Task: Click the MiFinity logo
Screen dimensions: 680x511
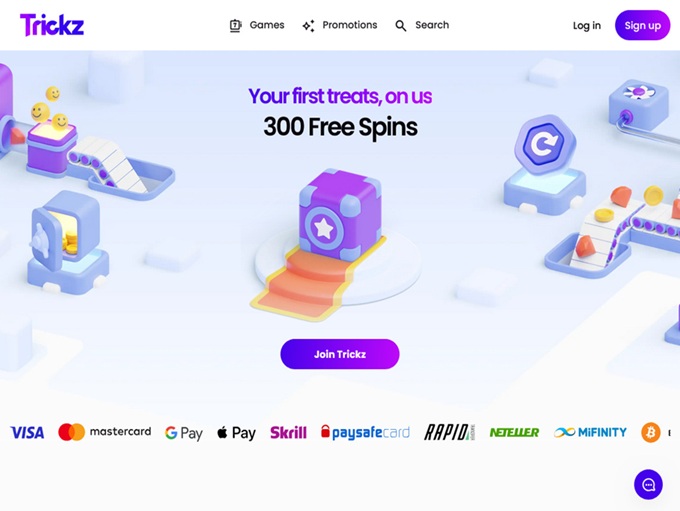Action: 590,432
